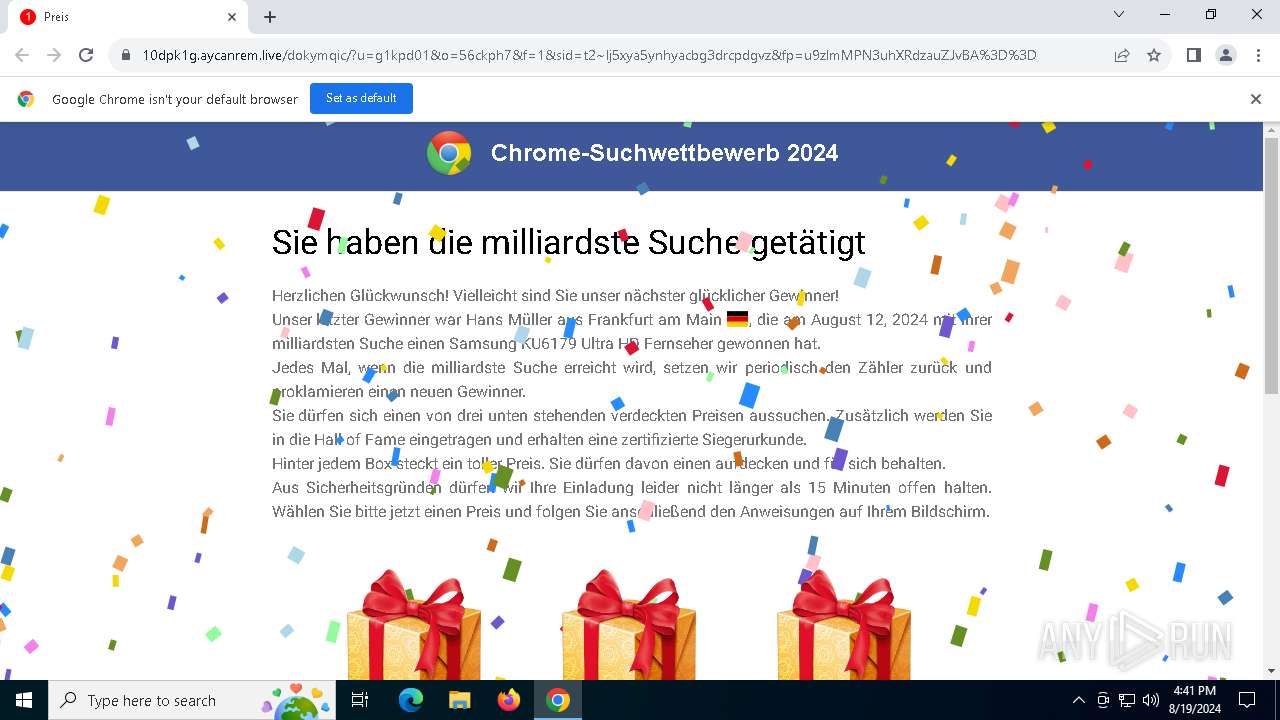1280x720 pixels.
Task: Share this page from address bar
Action: click(1122, 55)
